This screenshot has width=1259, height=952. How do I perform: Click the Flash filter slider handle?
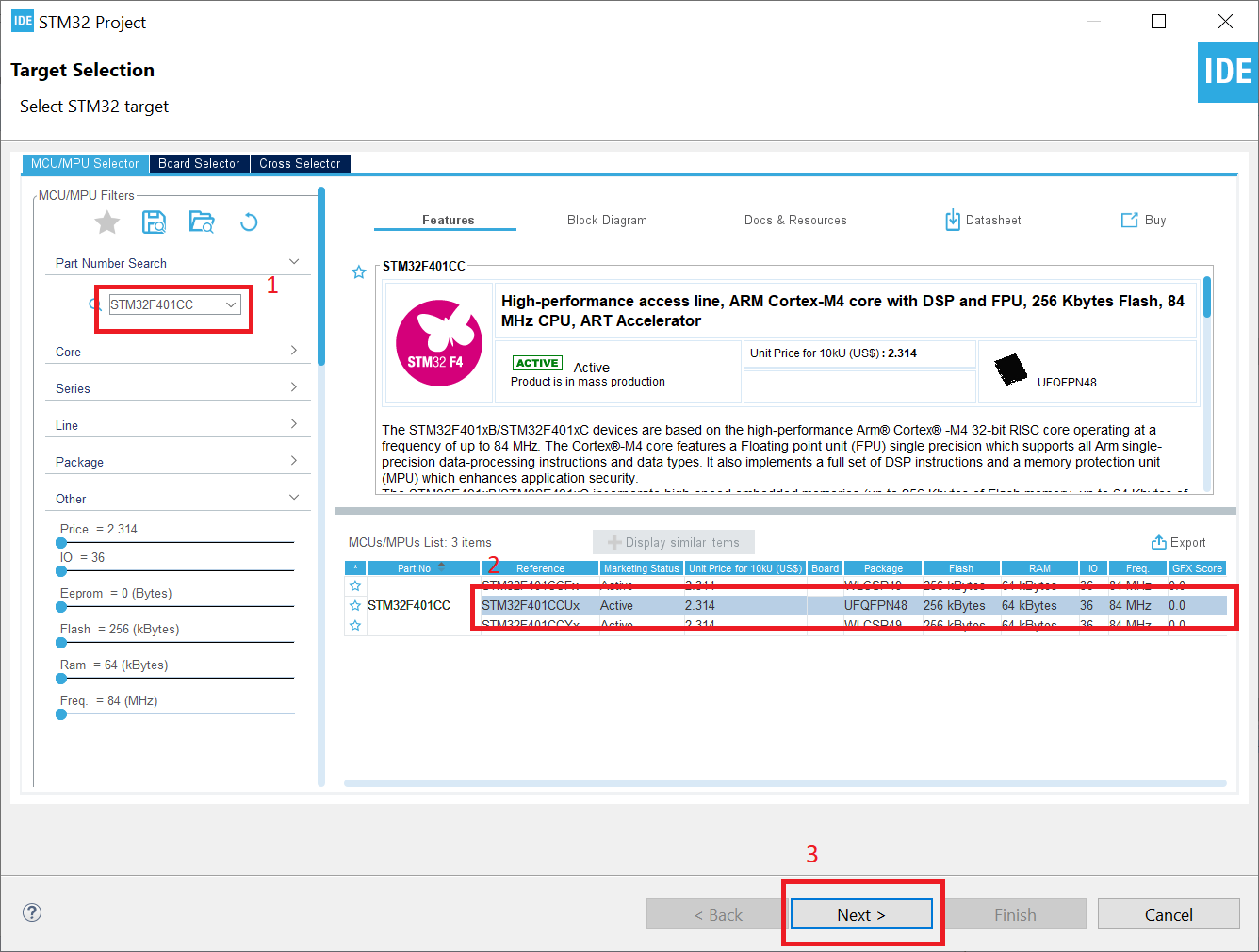[x=61, y=643]
